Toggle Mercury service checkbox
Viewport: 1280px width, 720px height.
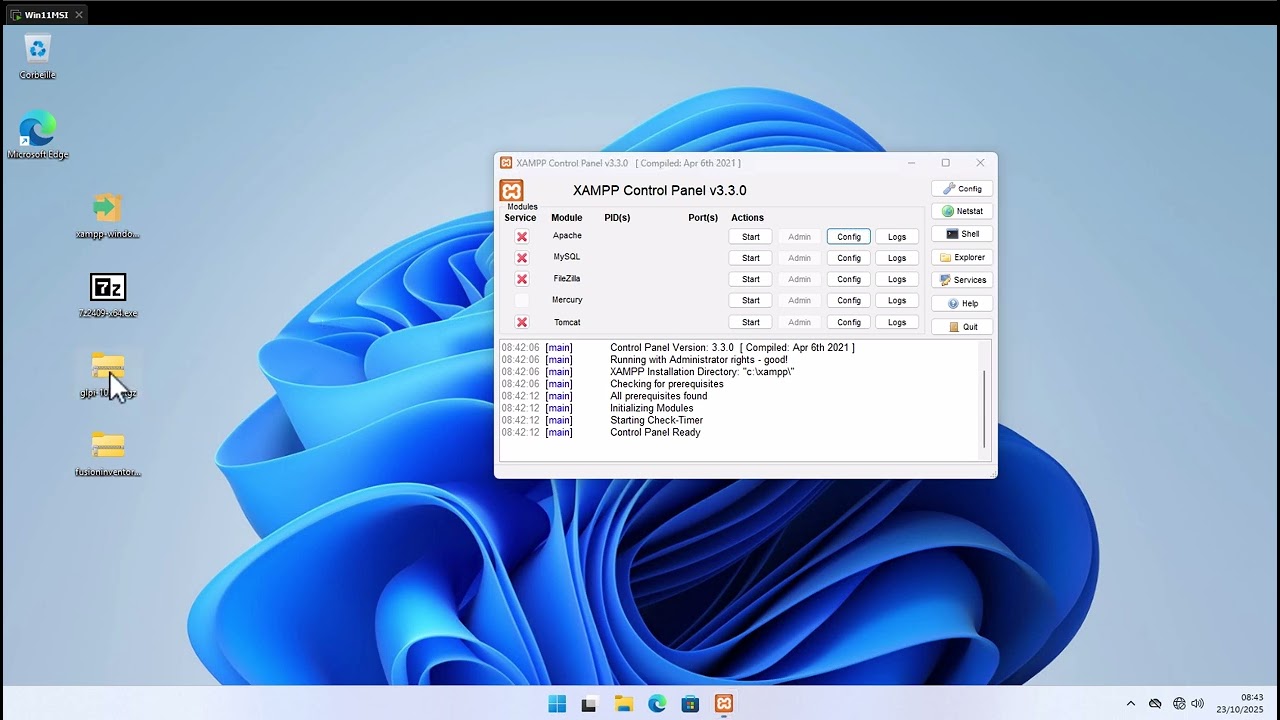[521, 300]
